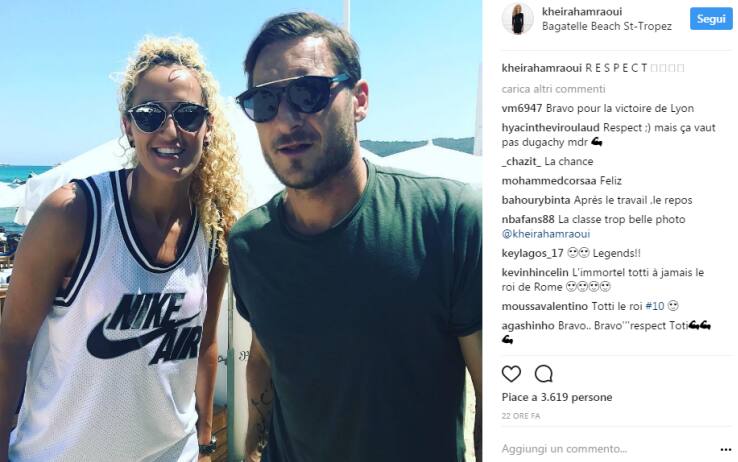Follow the account with Segui button
The height and width of the screenshot is (462, 738).
coord(711,19)
